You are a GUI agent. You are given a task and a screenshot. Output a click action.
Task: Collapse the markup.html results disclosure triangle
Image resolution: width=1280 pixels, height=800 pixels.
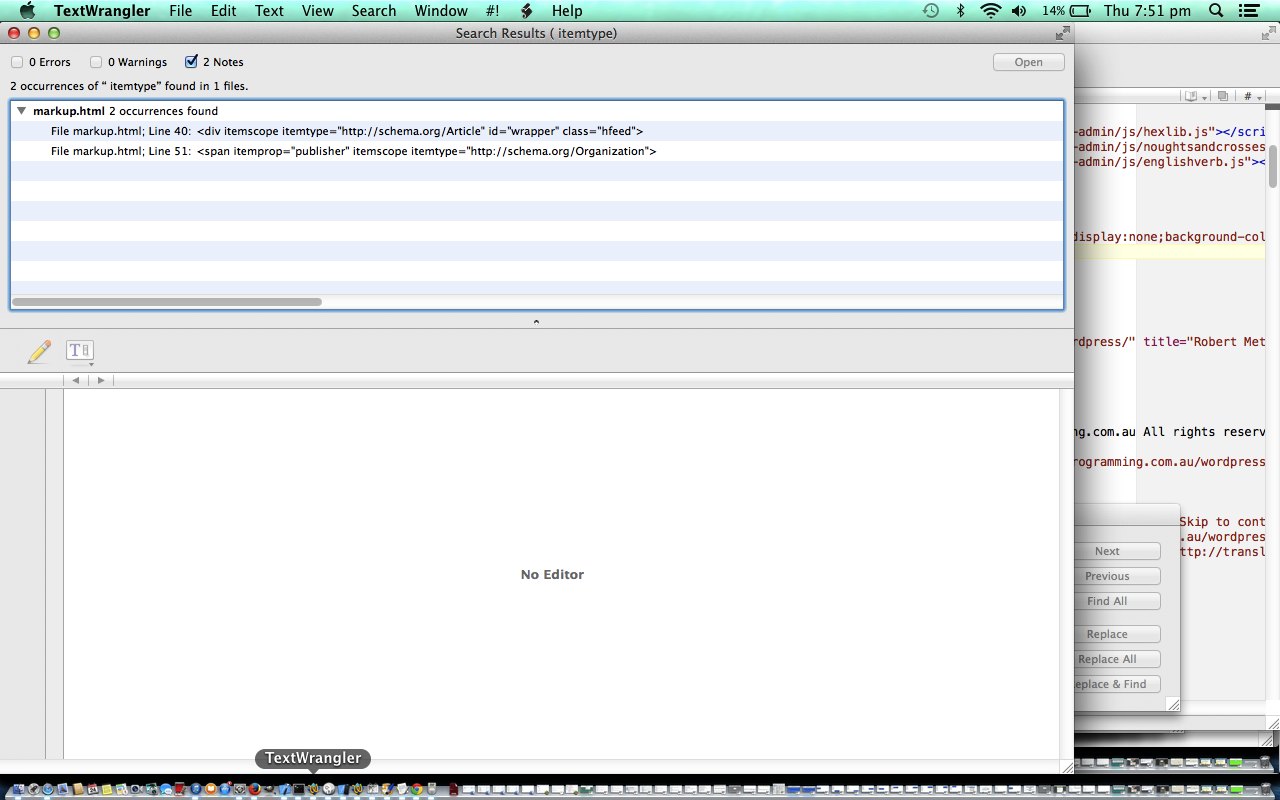[21, 111]
